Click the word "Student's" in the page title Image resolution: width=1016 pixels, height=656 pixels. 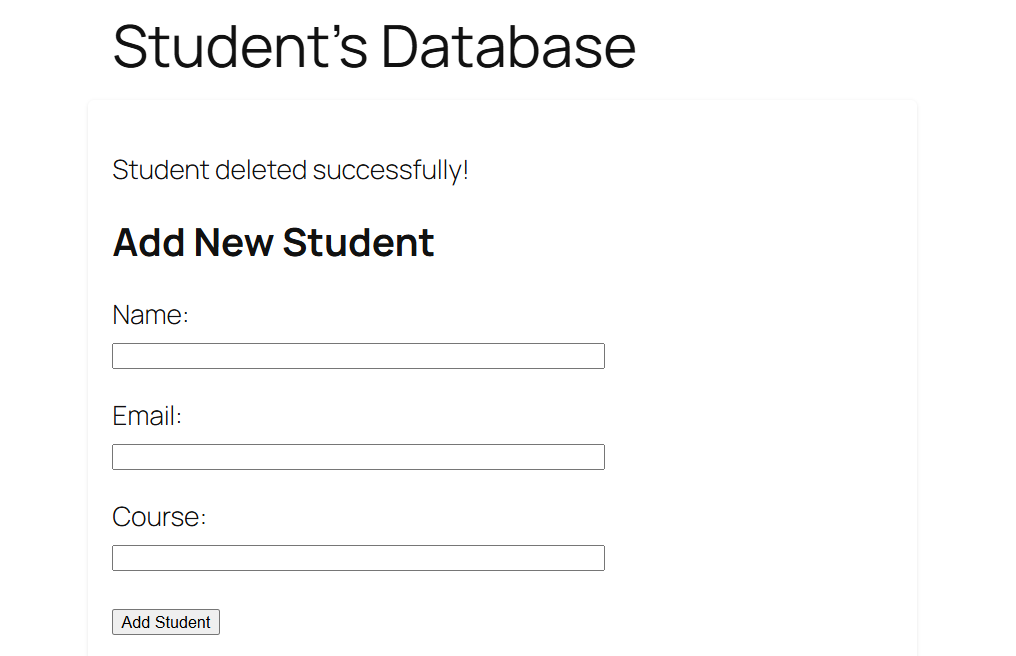(x=240, y=46)
